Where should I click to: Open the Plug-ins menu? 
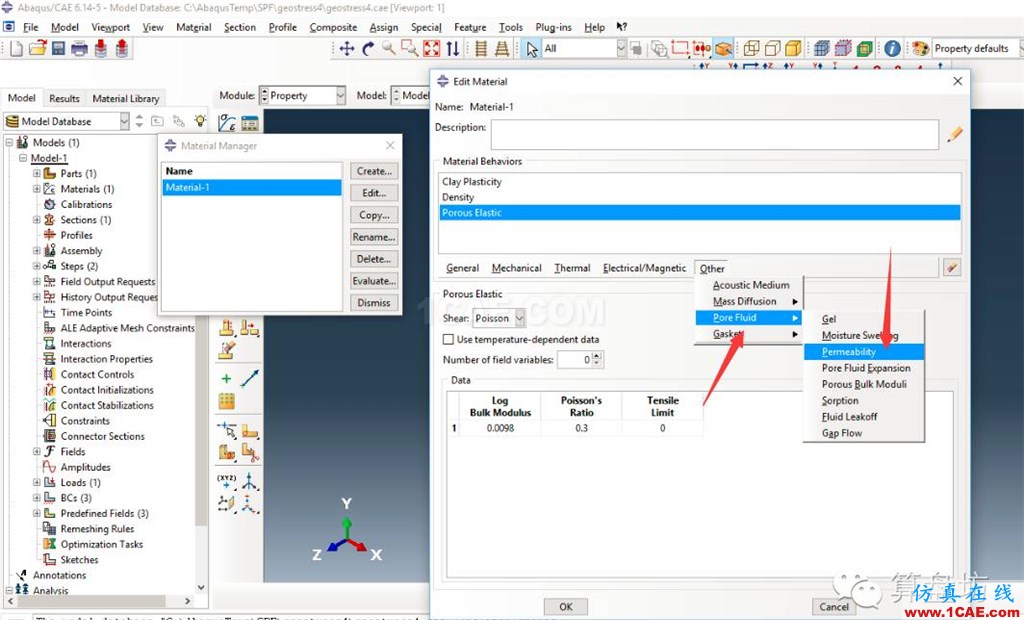point(553,27)
